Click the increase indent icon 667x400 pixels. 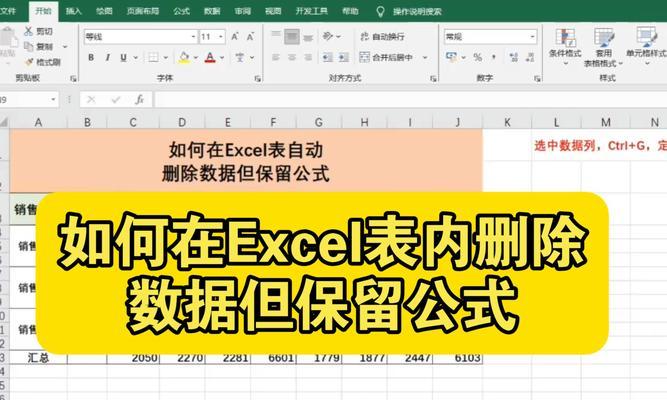[344, 57]
